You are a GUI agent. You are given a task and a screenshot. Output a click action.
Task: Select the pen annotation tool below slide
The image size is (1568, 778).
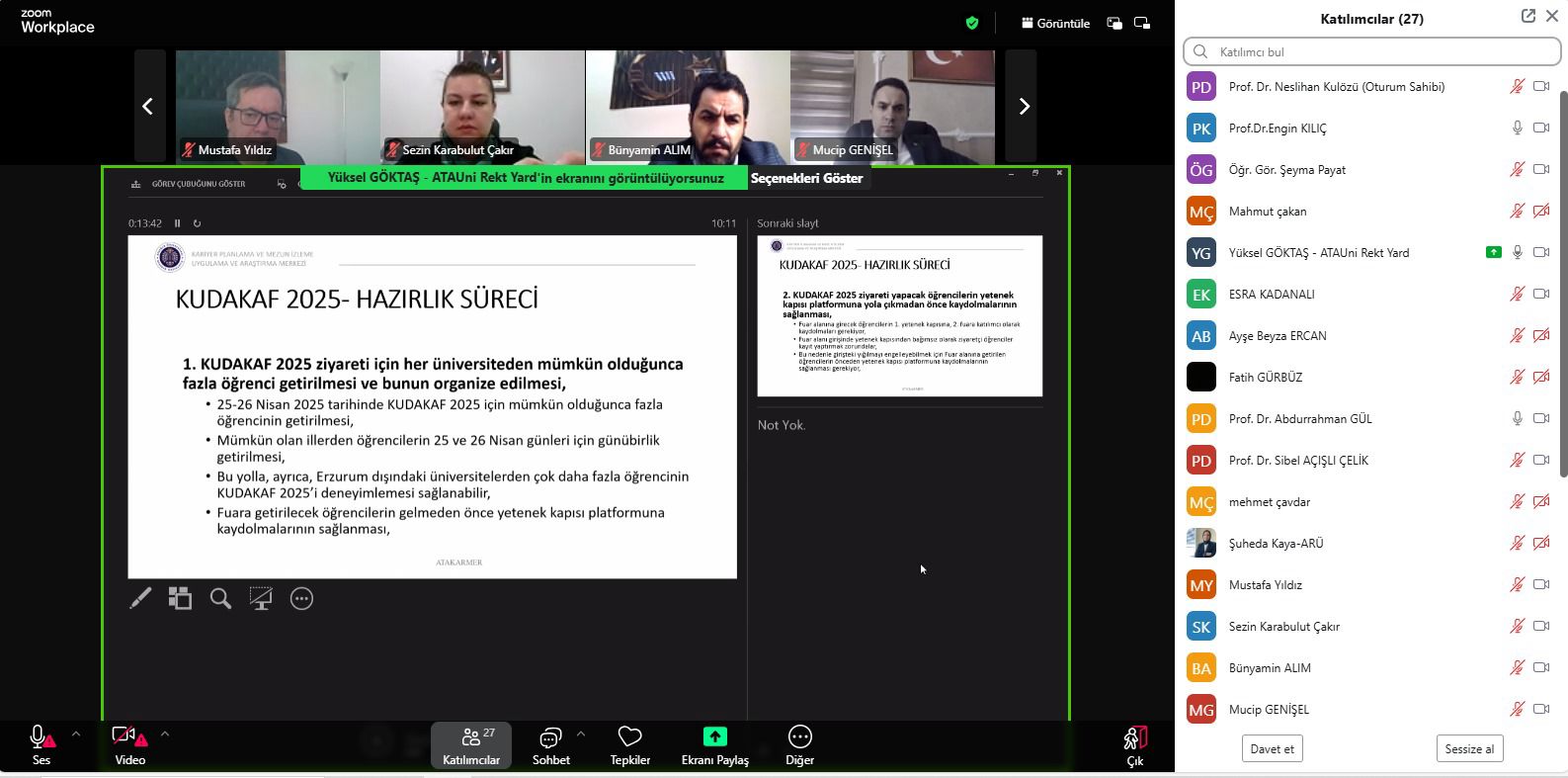(x=140, y=598)
